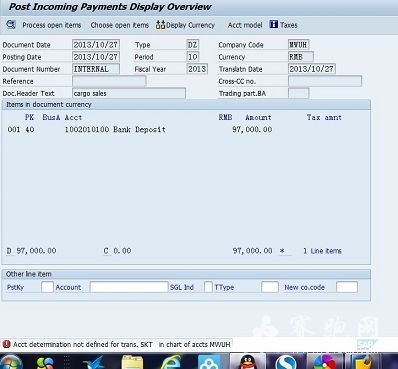Click the Taxes info icon
The height and width of the screenshot is (369, 398).
(274, 24)
